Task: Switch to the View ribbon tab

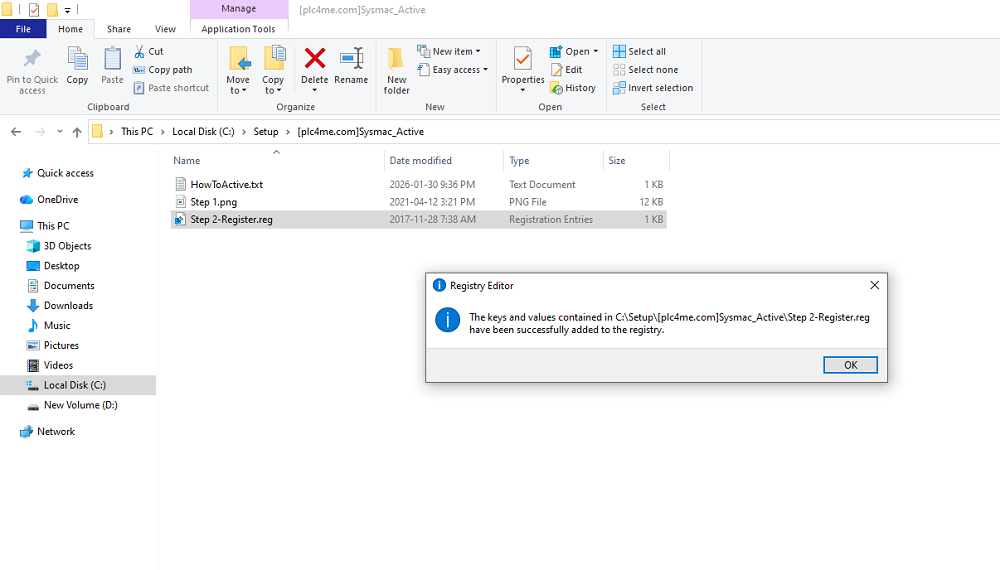Action: pos(165,29)
